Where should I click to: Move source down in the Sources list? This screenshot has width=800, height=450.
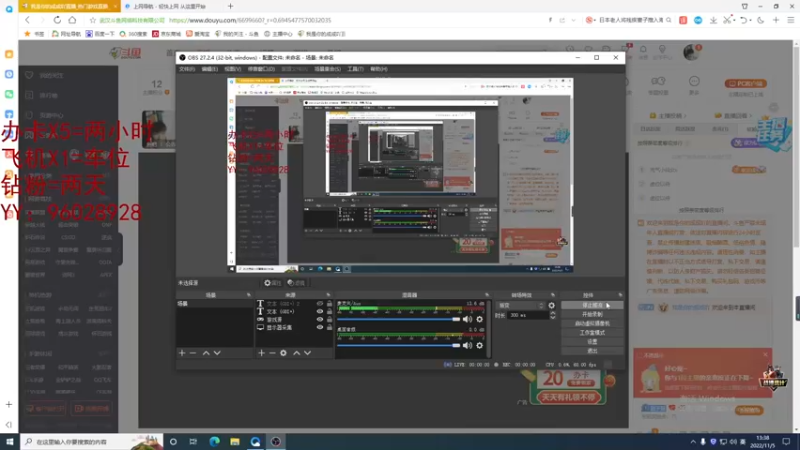(307, 353)
